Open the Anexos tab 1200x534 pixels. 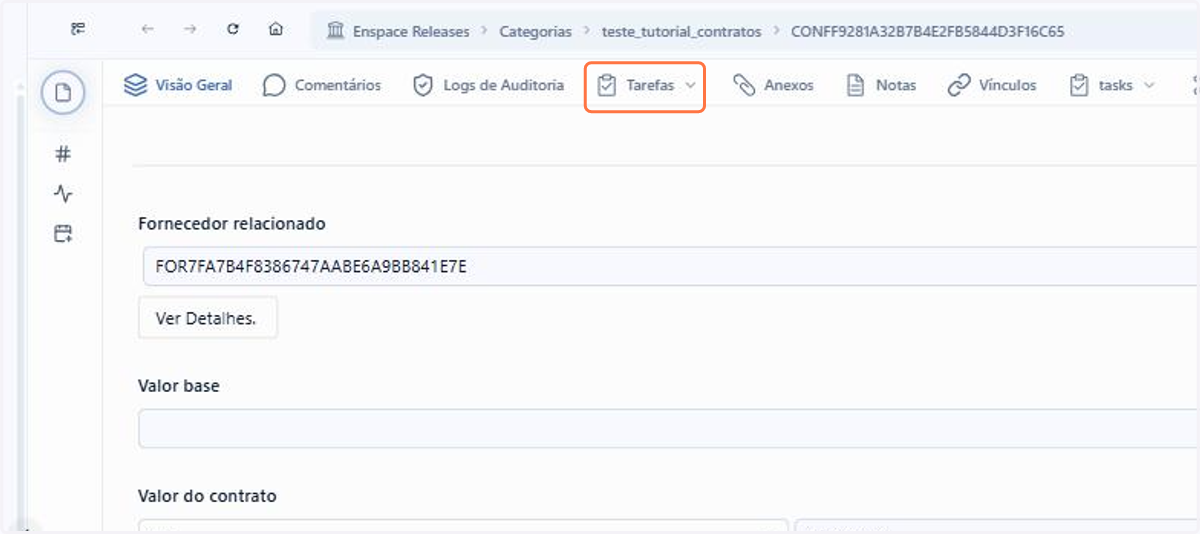pyautogui.click(x=773, y=85)
